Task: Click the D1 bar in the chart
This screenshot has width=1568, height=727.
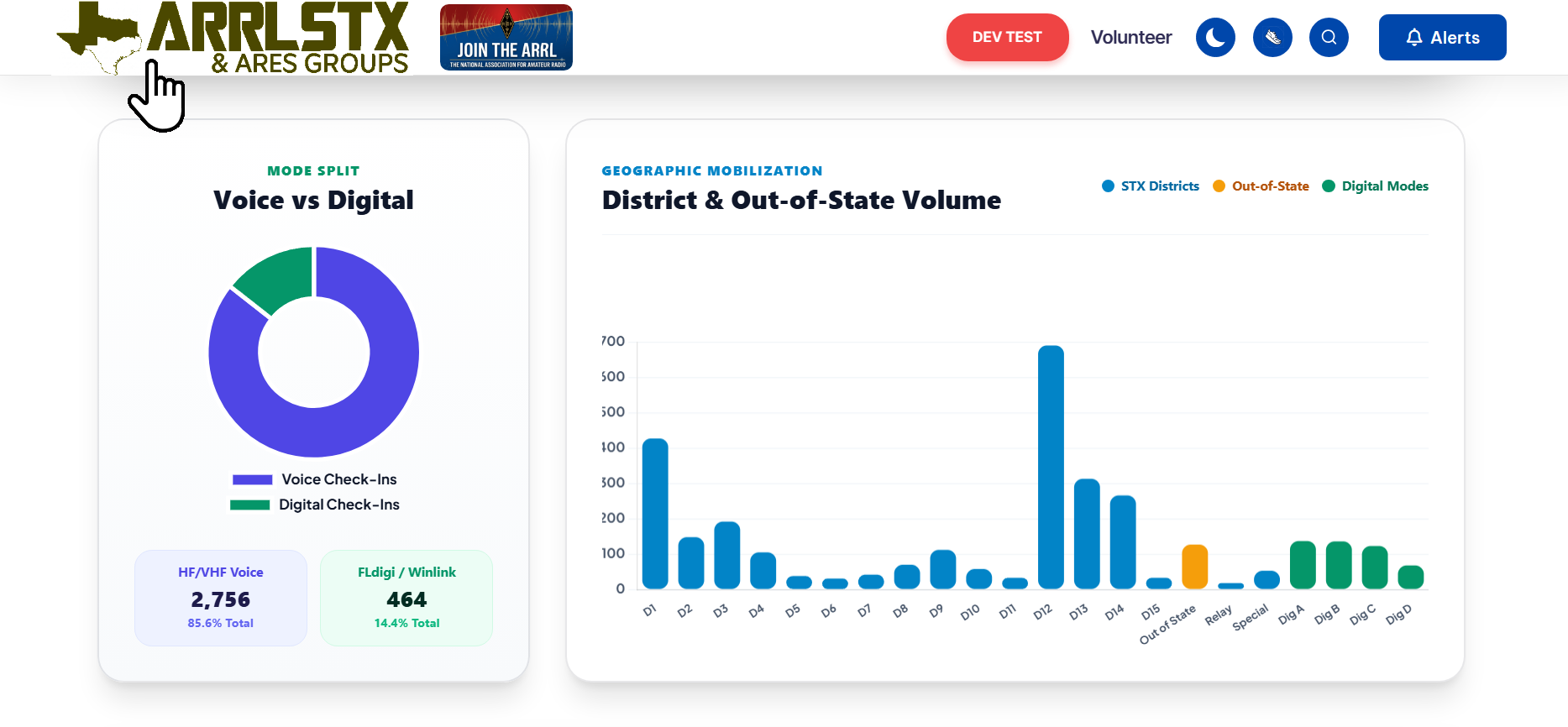Action: tap(655, 514)
